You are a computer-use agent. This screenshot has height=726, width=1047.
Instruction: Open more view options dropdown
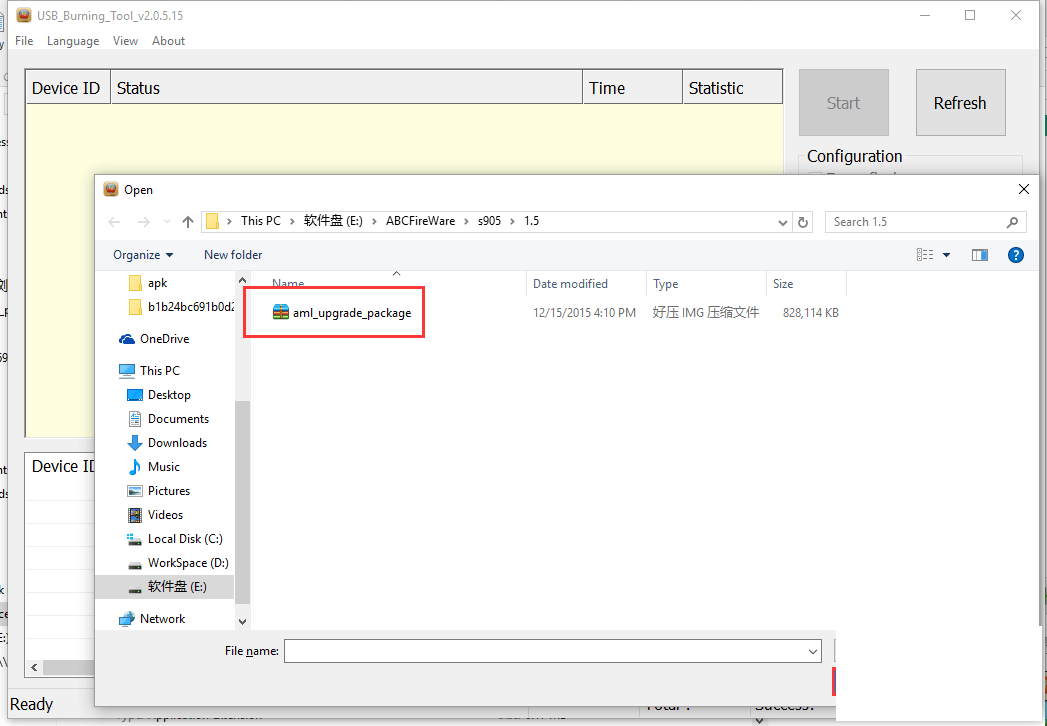click(x=946, y=254)
